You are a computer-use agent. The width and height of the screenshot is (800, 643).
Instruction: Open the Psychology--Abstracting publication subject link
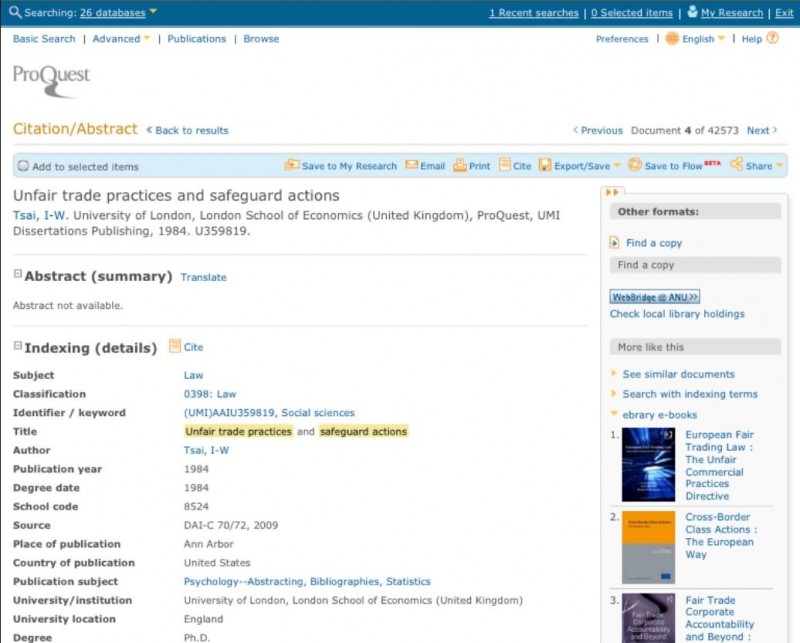tap(243, 582)
